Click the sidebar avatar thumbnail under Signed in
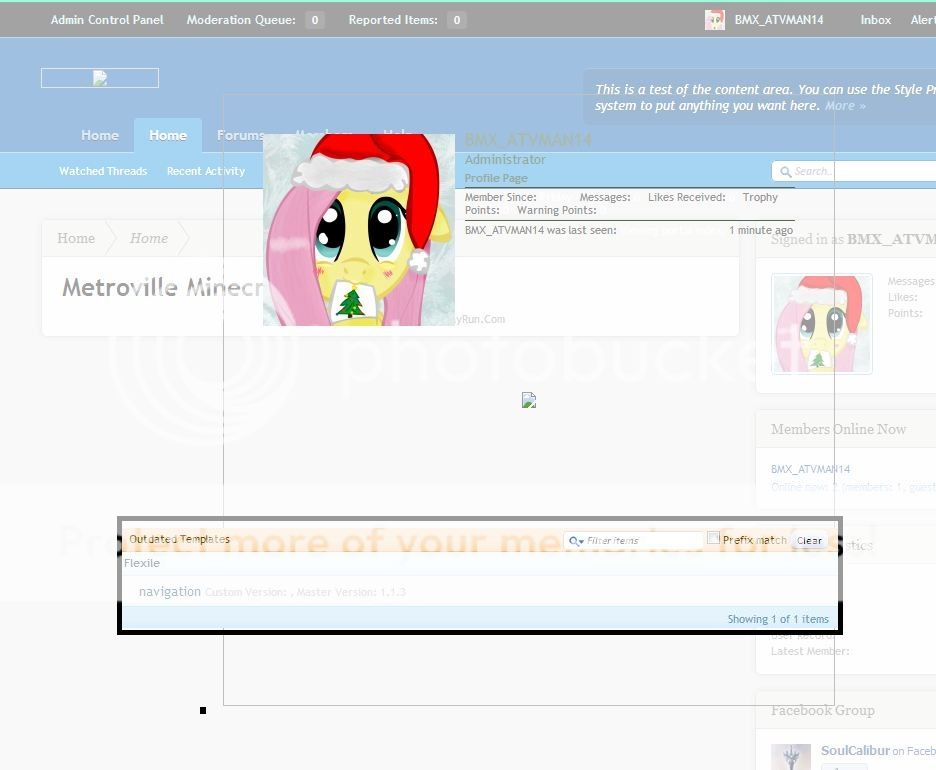 coord(821,324)
